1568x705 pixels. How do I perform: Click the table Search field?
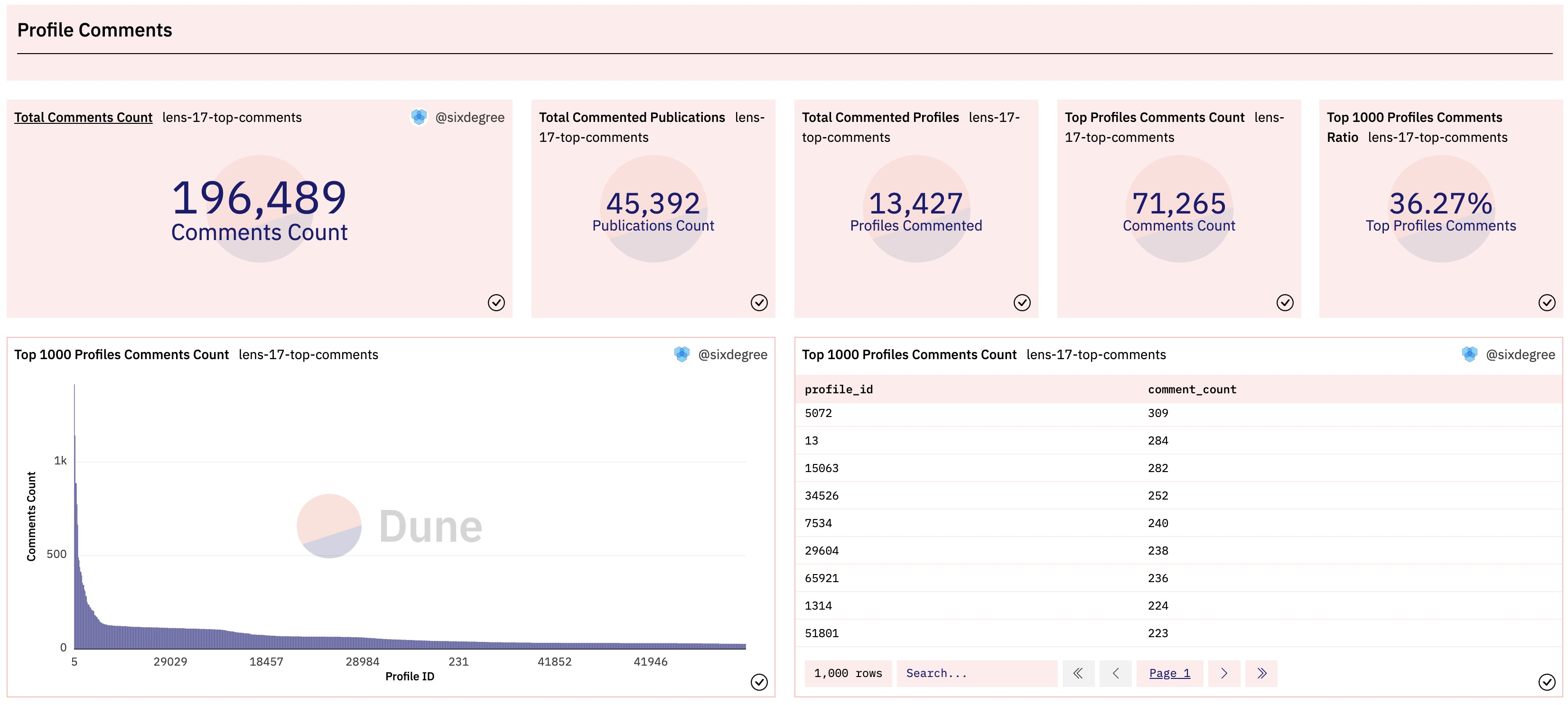click(976, 673)
